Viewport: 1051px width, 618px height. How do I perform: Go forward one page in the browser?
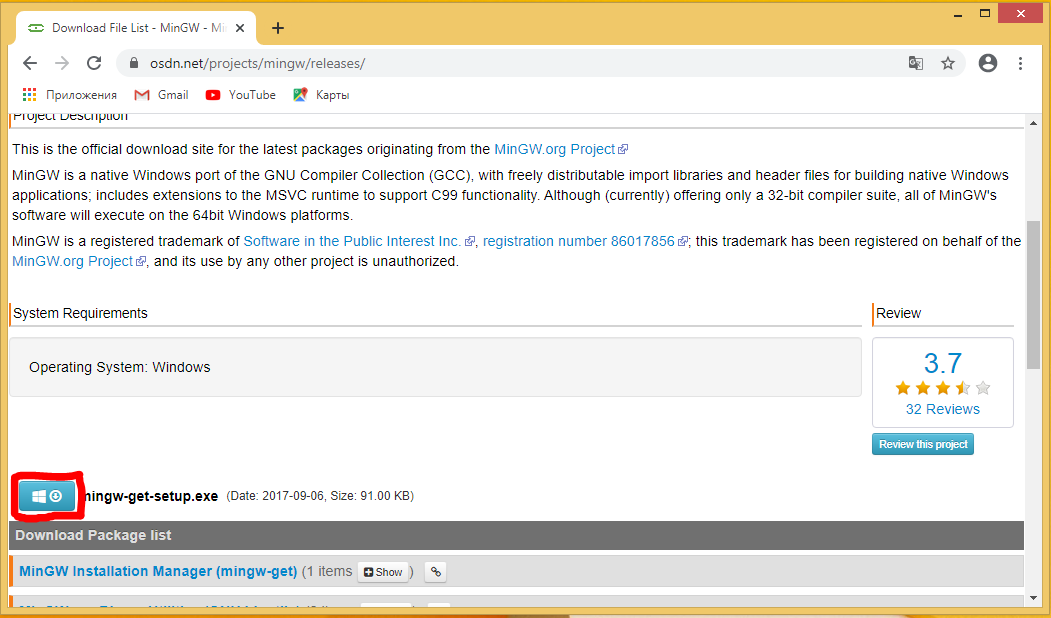(x=62, y=63)
